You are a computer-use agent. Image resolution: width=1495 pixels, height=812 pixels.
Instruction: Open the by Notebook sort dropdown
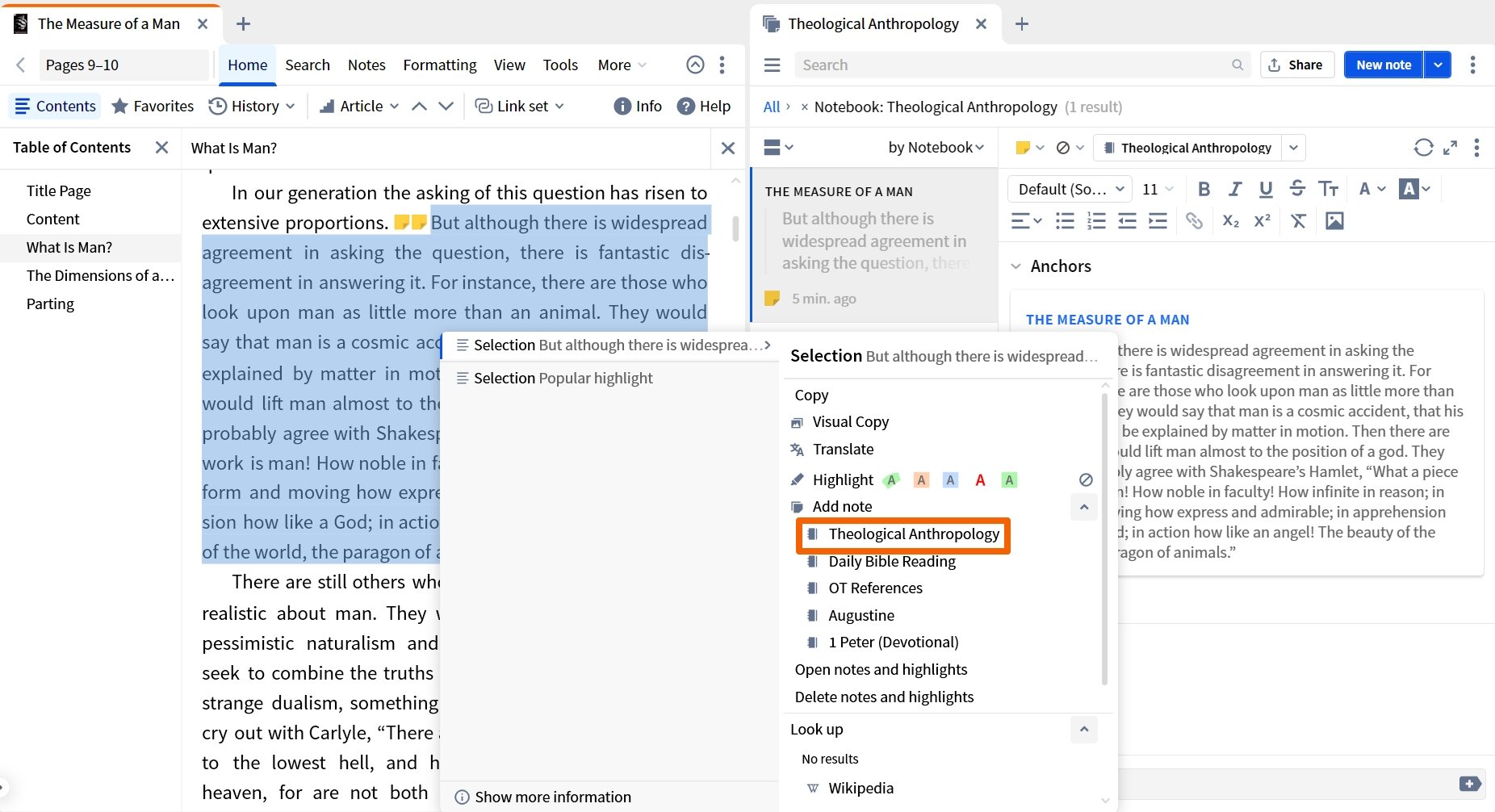click(936, 148)
